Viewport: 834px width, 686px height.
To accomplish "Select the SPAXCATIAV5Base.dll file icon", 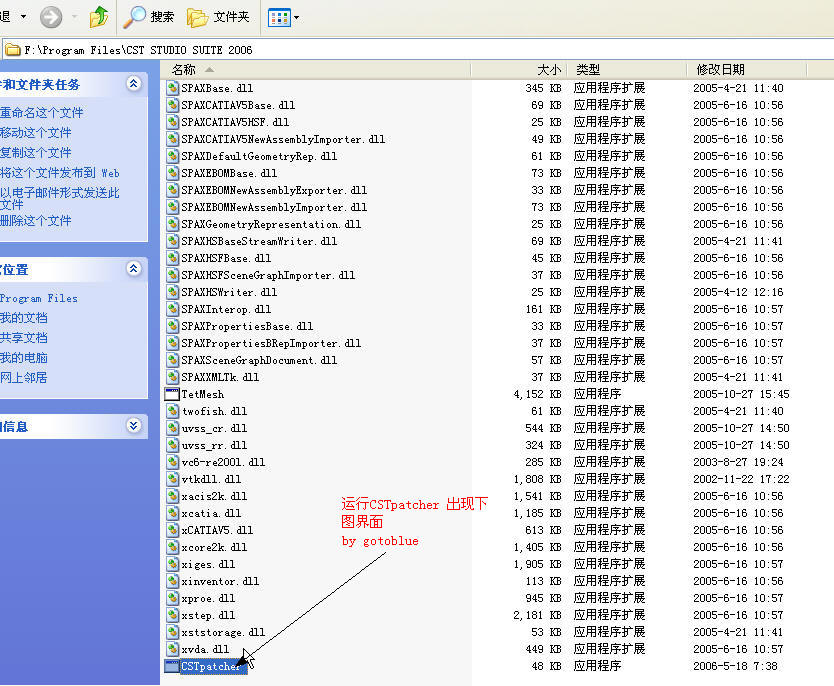I will 172,105.
